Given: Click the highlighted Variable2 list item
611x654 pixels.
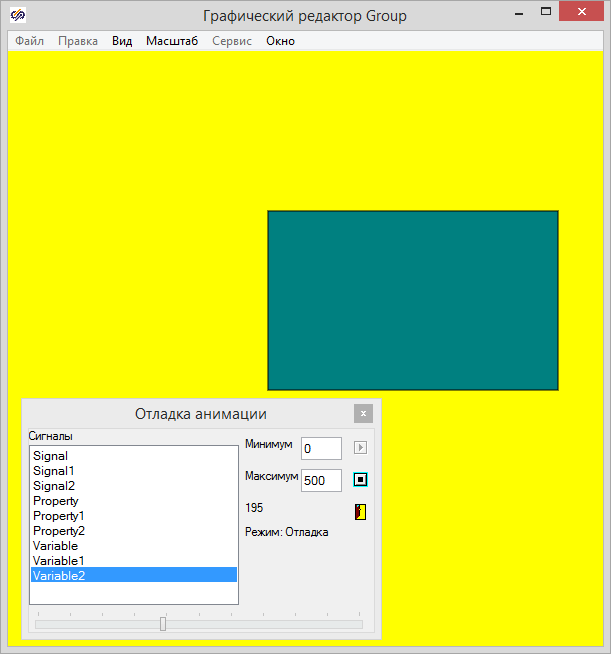Looking at the screenshot, I should pos(59,575).
